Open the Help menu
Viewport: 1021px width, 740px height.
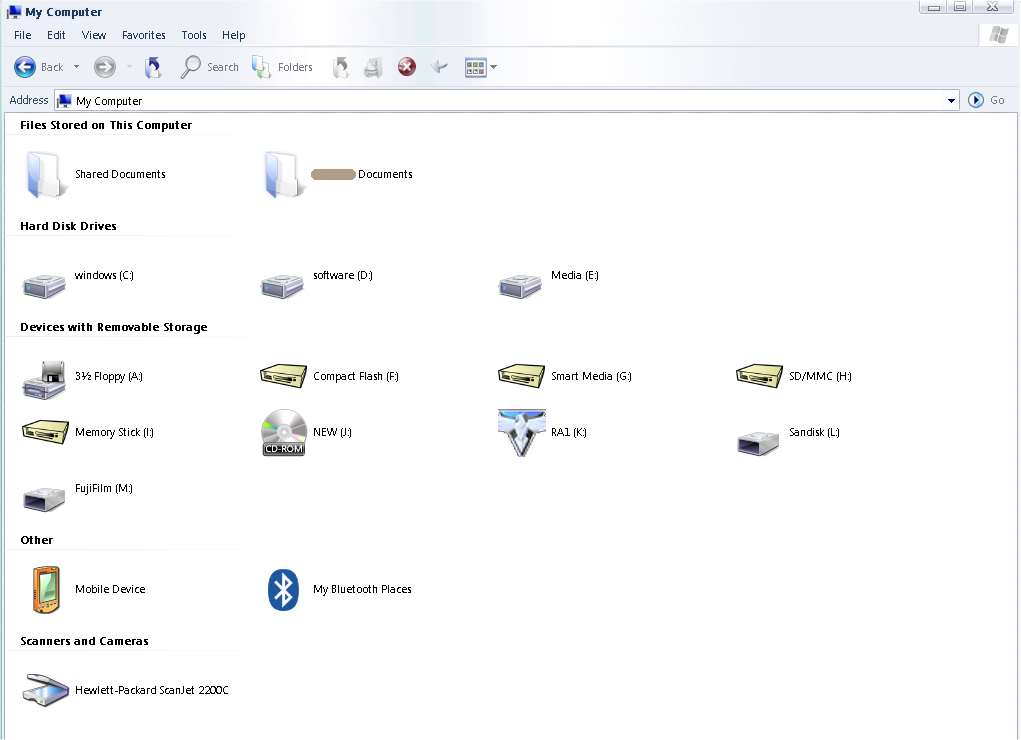point(234,35)
